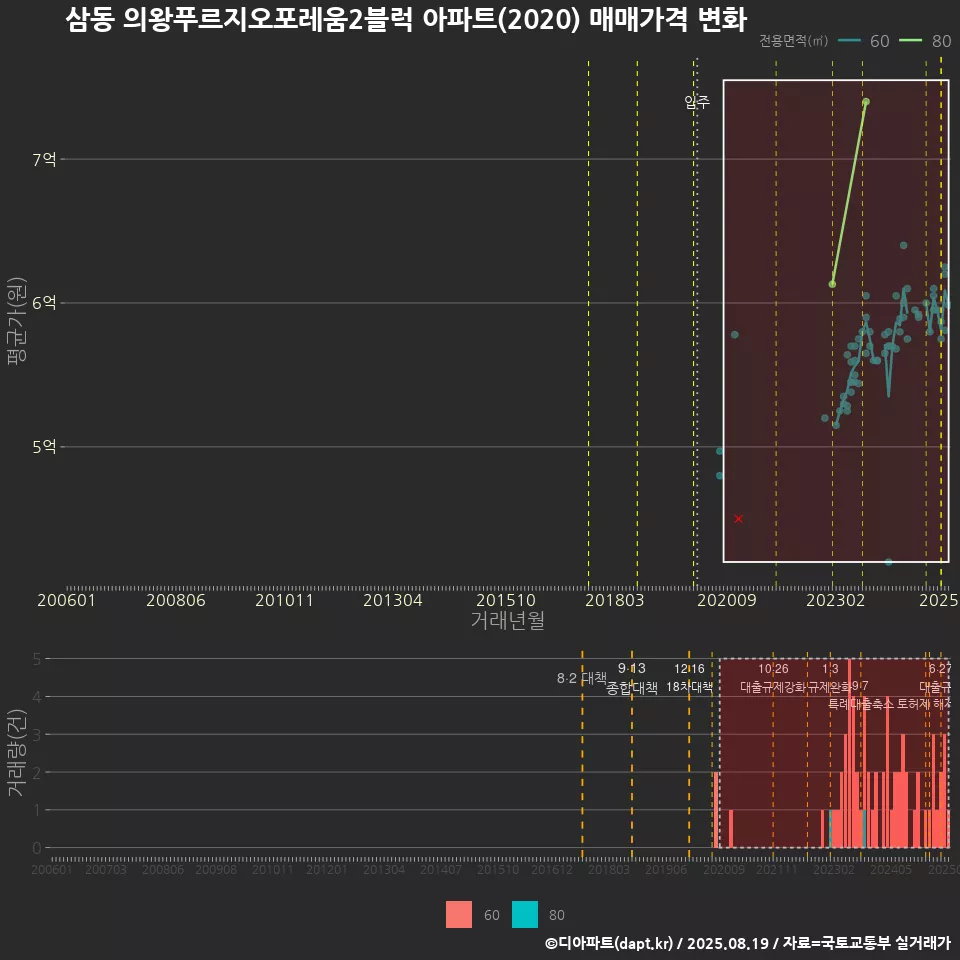Click the 202111 label on volume chart axis
Viewport: 960px width, 960px height.
777,869
